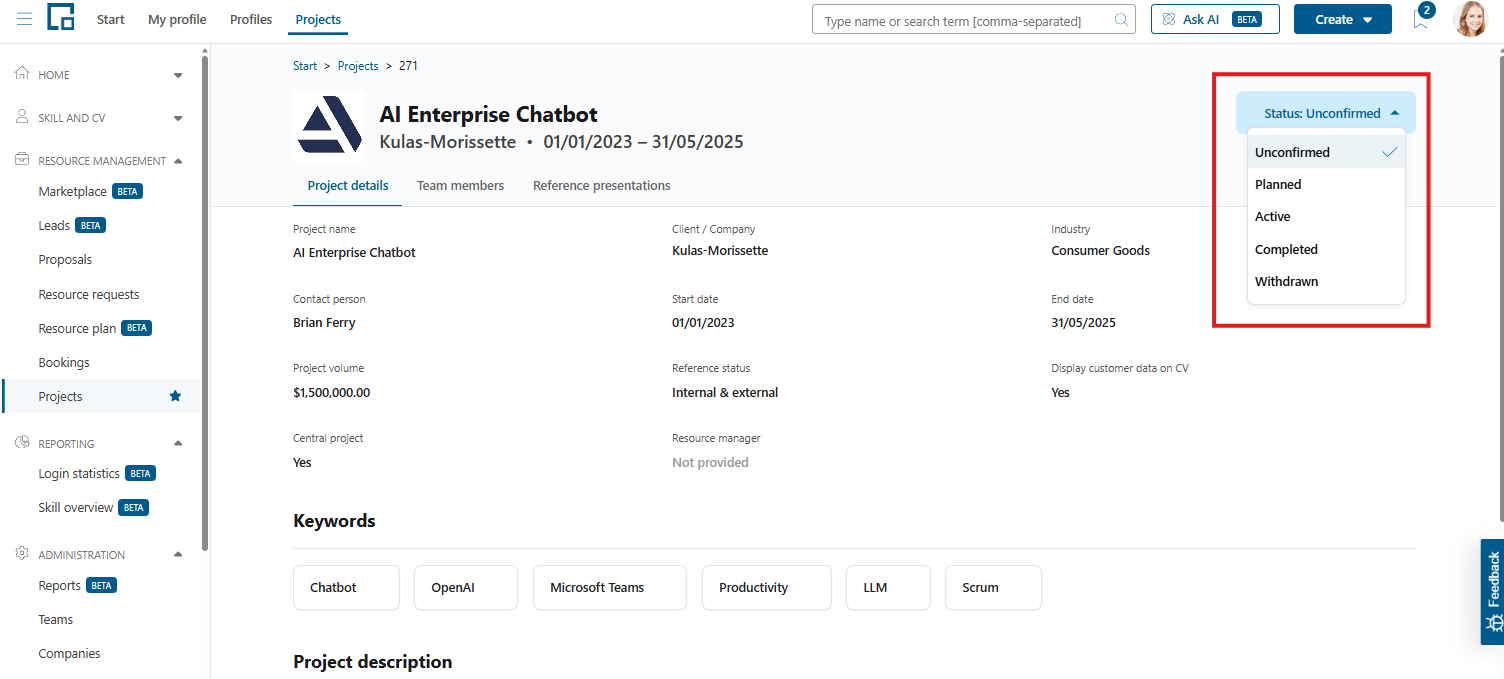Open bookmarks icon with badge 2
Viewport: 1504px width, 679px height.
(1421, 18)
